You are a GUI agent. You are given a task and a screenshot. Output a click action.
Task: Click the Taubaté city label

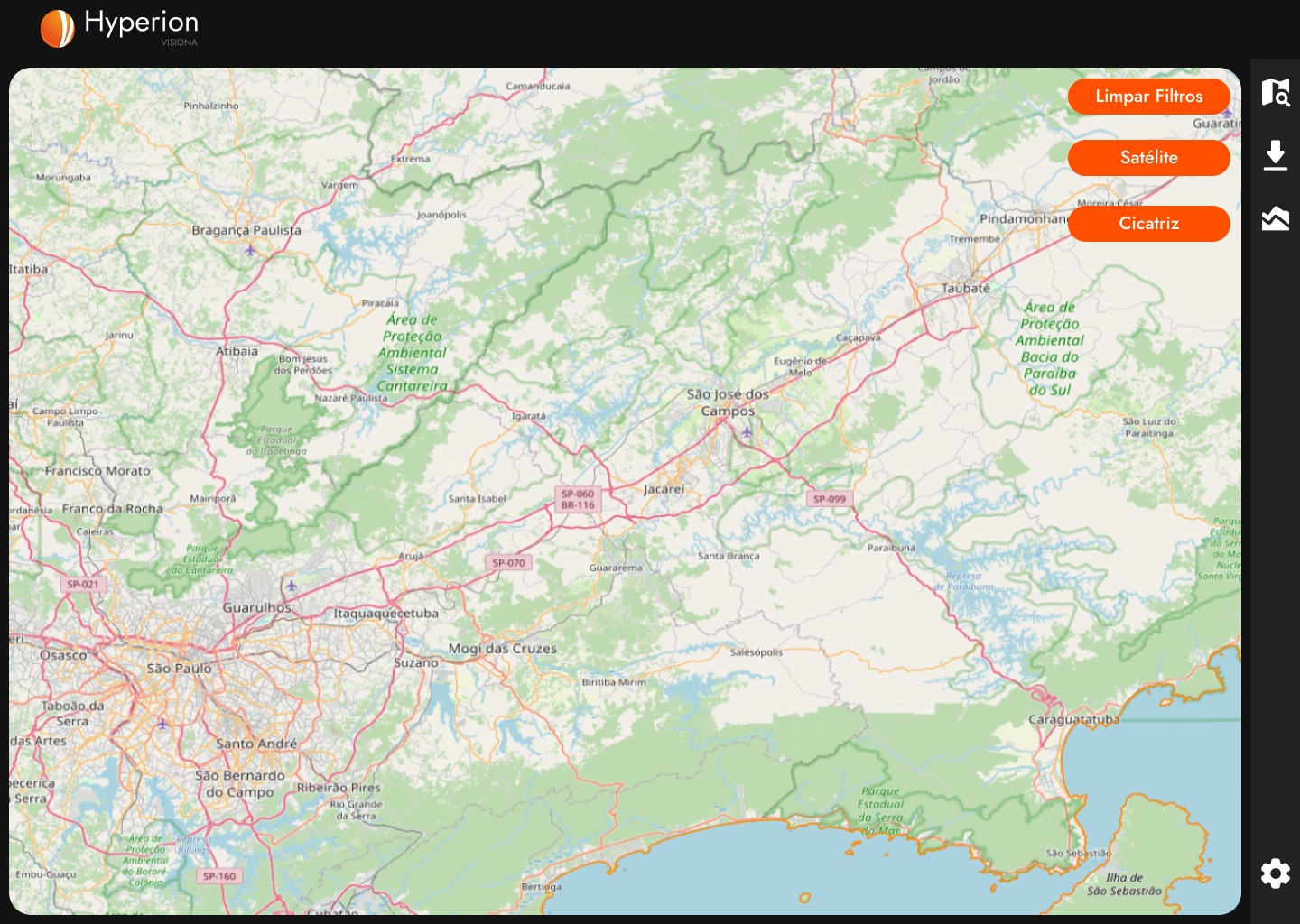pyautogui.click(x=965, y=289)
